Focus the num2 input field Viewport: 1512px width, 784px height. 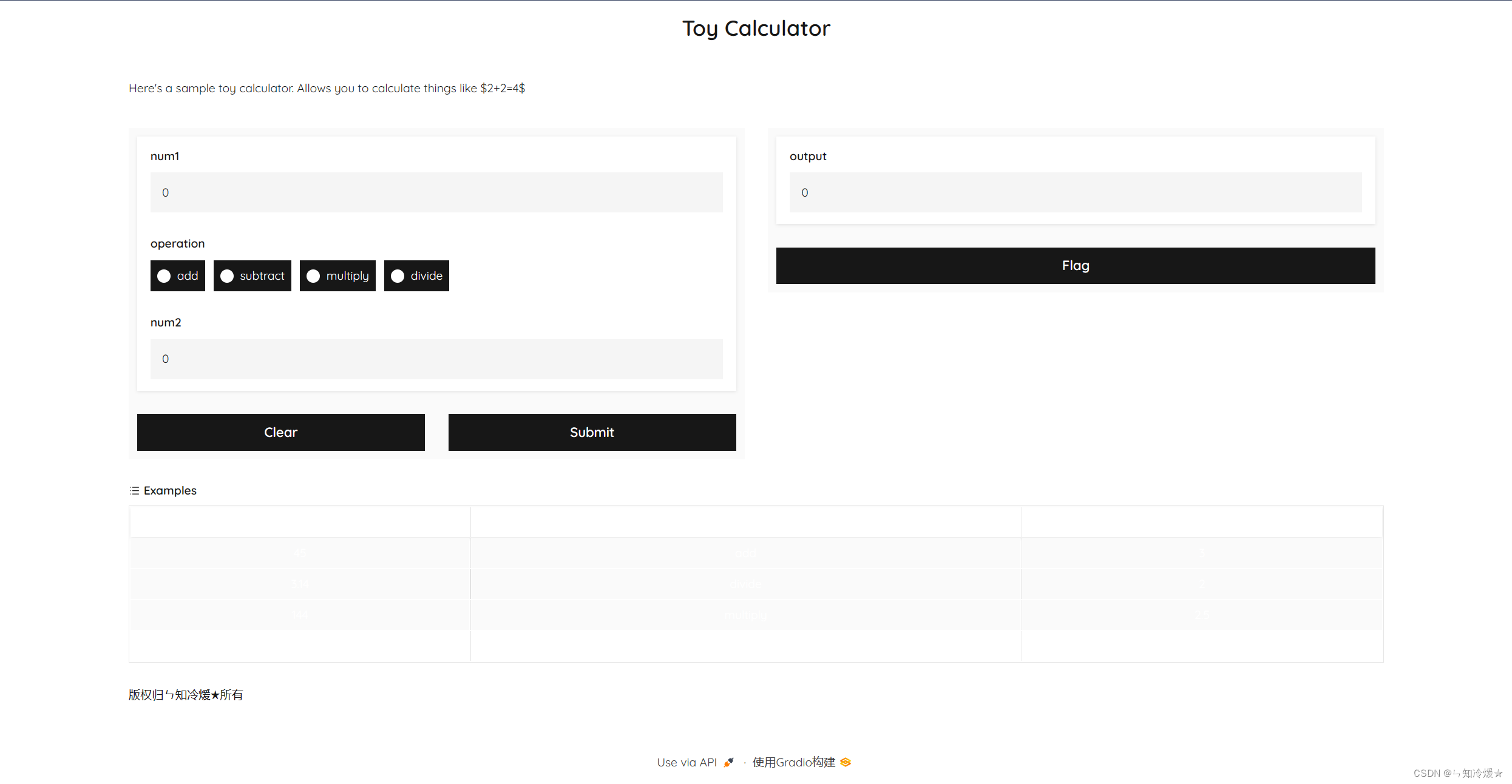436,359
